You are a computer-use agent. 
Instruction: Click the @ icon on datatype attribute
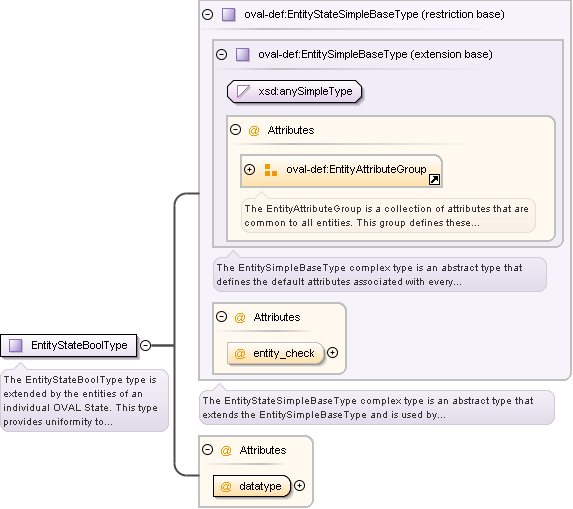pyautogui.click(x=226, y=486)
